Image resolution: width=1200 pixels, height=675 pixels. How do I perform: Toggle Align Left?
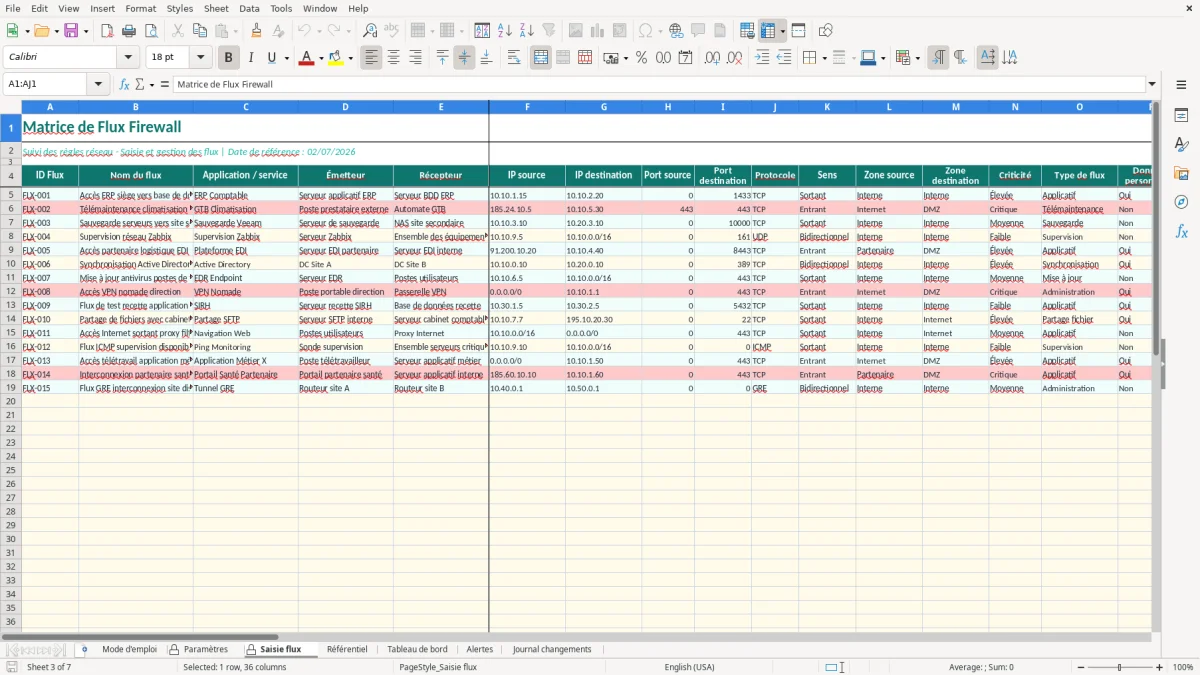[371, 58]
